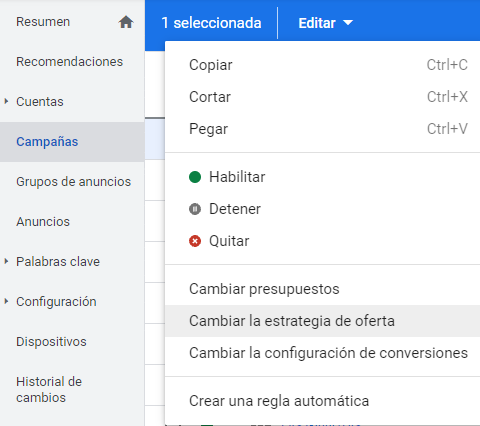The width and height of the screenshot is (480, 426).
Task: Expand the Palabras clave section arrow
Action: (6, 261)
